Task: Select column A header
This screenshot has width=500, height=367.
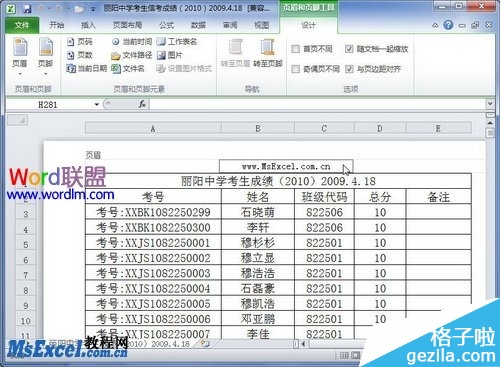Action: coord(153,128)
